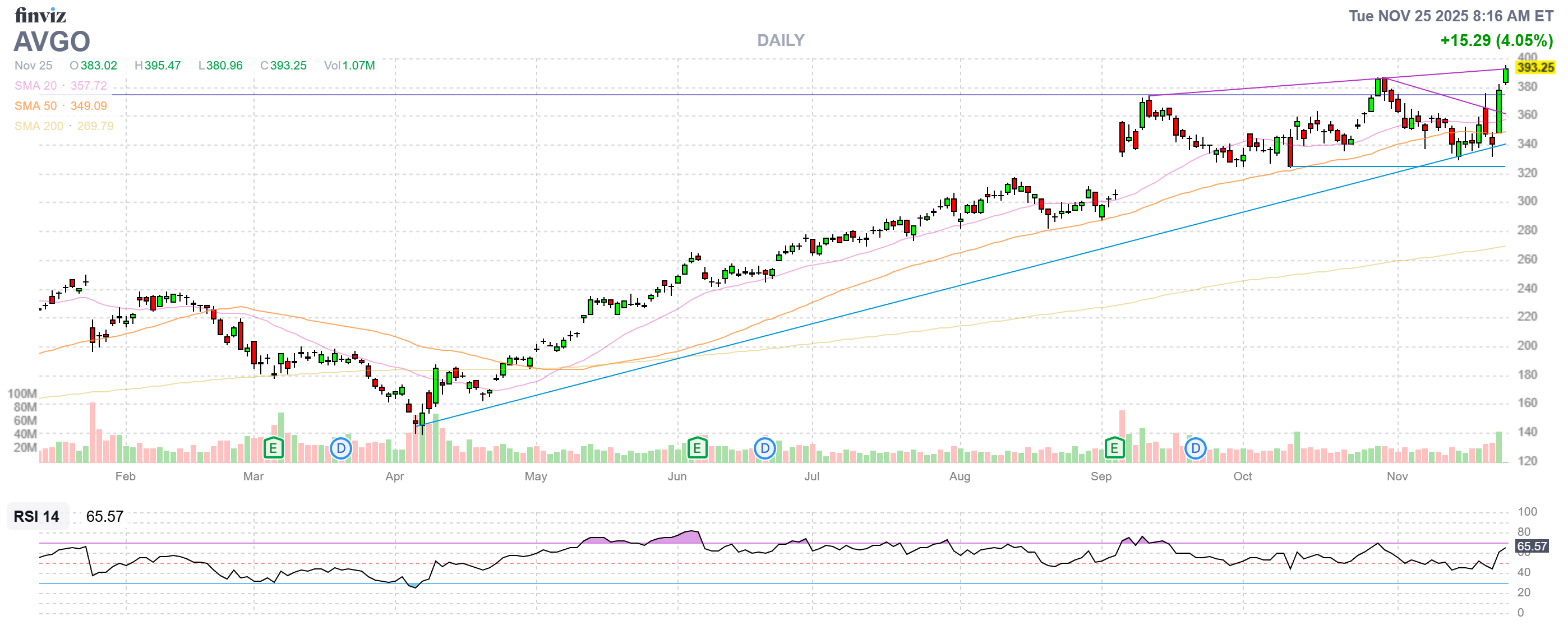Click the +15.29 (4.05%) change text
Screen dimensions: 1568x630
pyautogui.click(x=1496, y=40)
